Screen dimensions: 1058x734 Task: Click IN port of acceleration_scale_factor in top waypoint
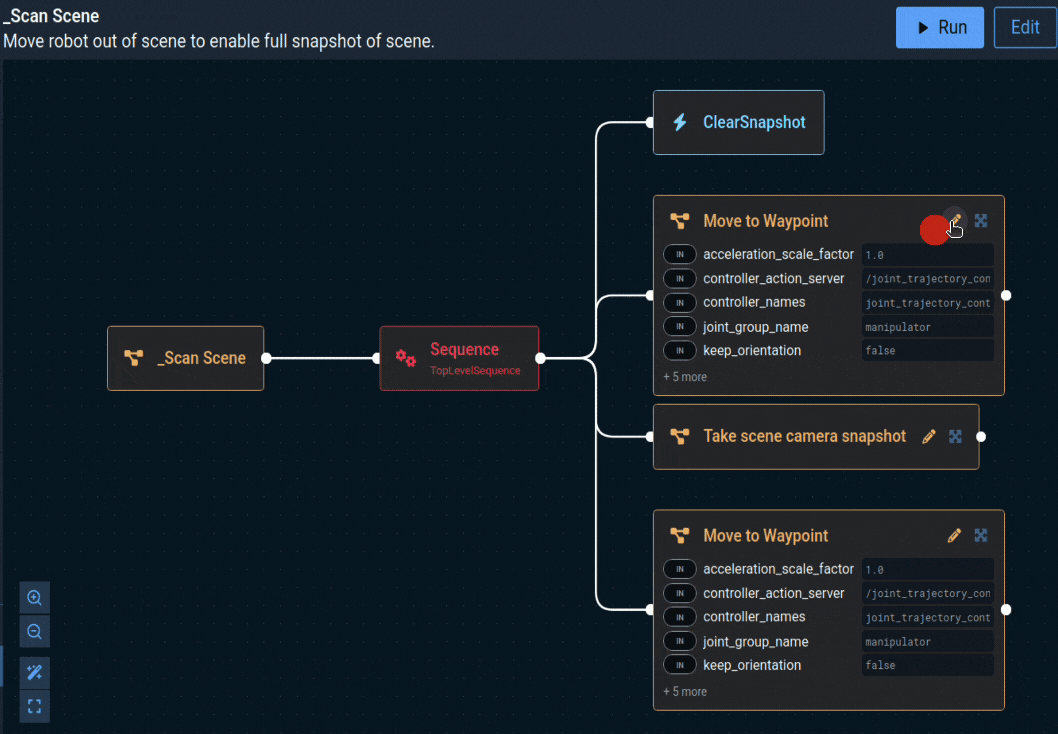(679, 254)
